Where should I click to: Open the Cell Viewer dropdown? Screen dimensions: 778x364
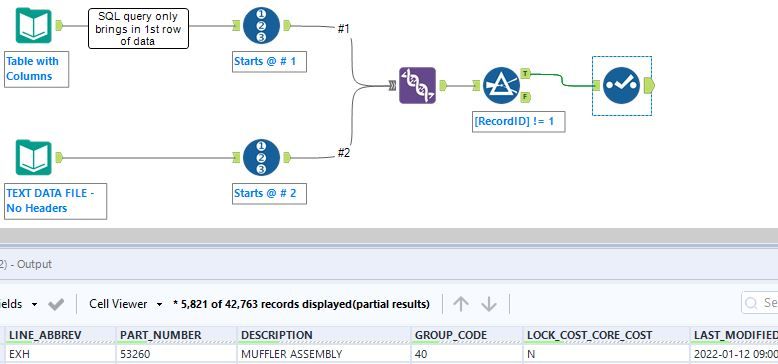click(x=126, y=304)
